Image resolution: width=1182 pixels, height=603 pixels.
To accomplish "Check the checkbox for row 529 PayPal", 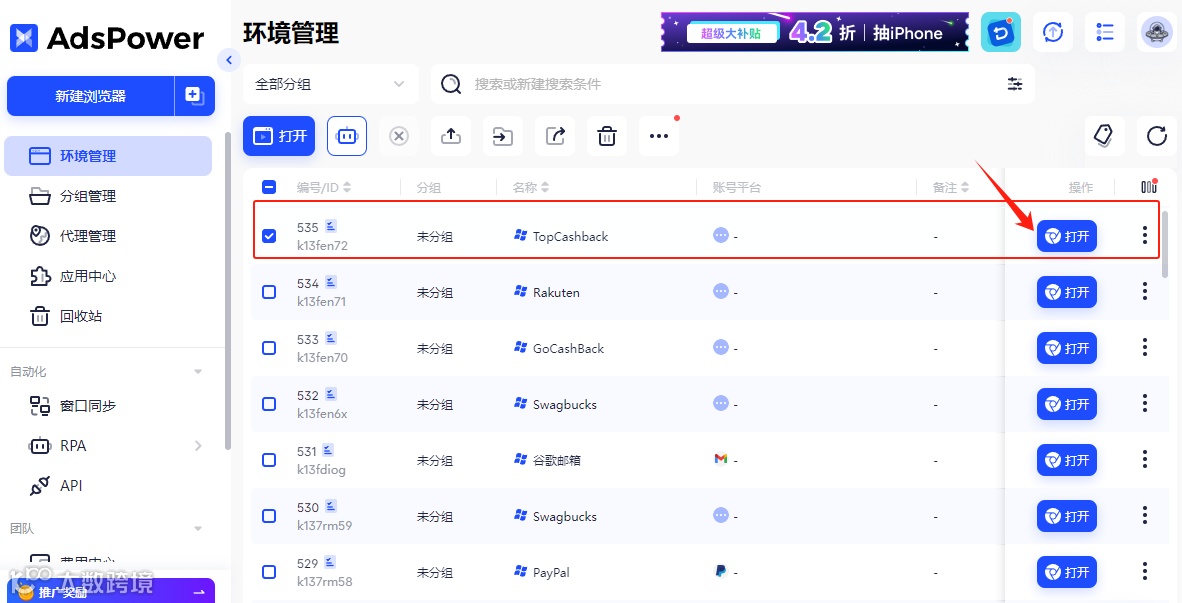I will point(269,572).
